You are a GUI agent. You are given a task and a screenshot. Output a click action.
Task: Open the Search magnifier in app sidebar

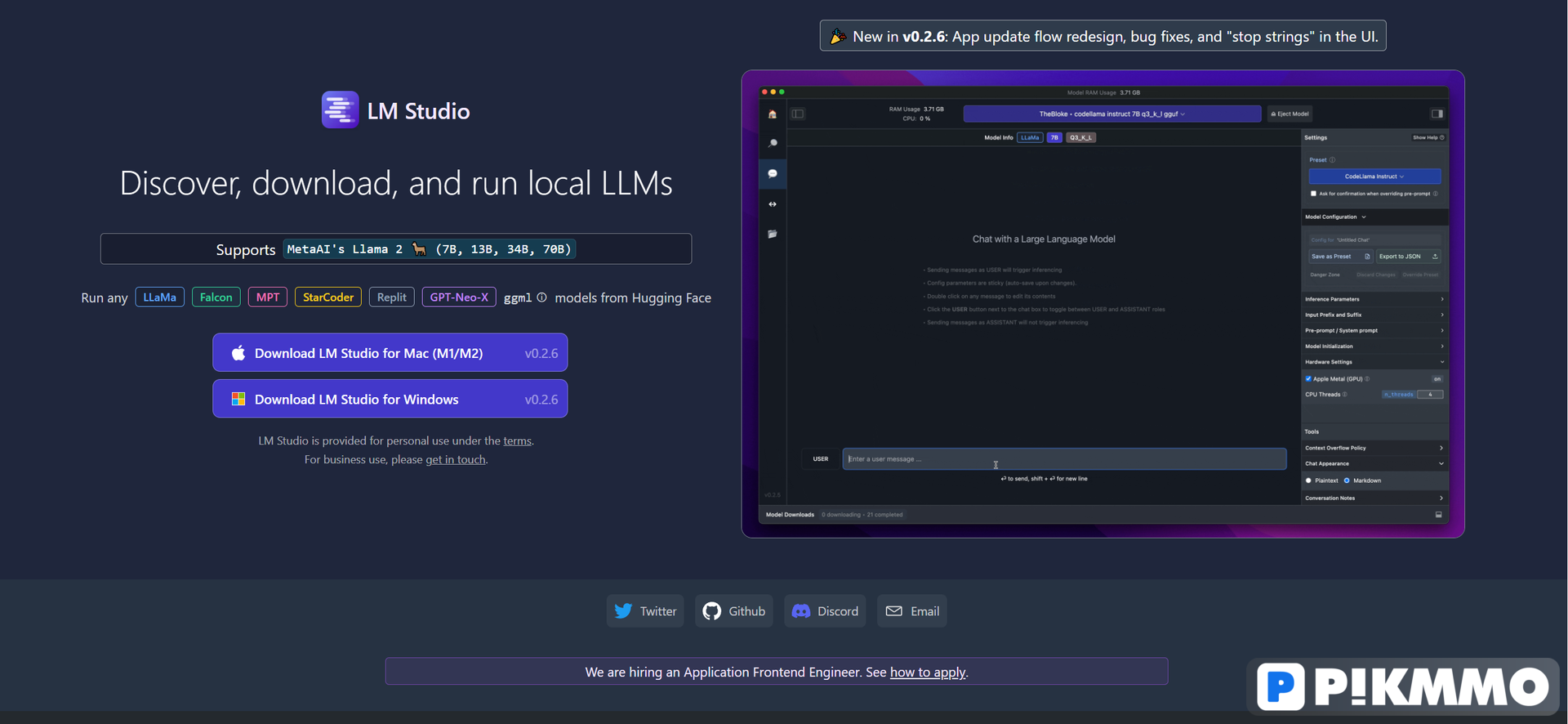coord(773,143)
